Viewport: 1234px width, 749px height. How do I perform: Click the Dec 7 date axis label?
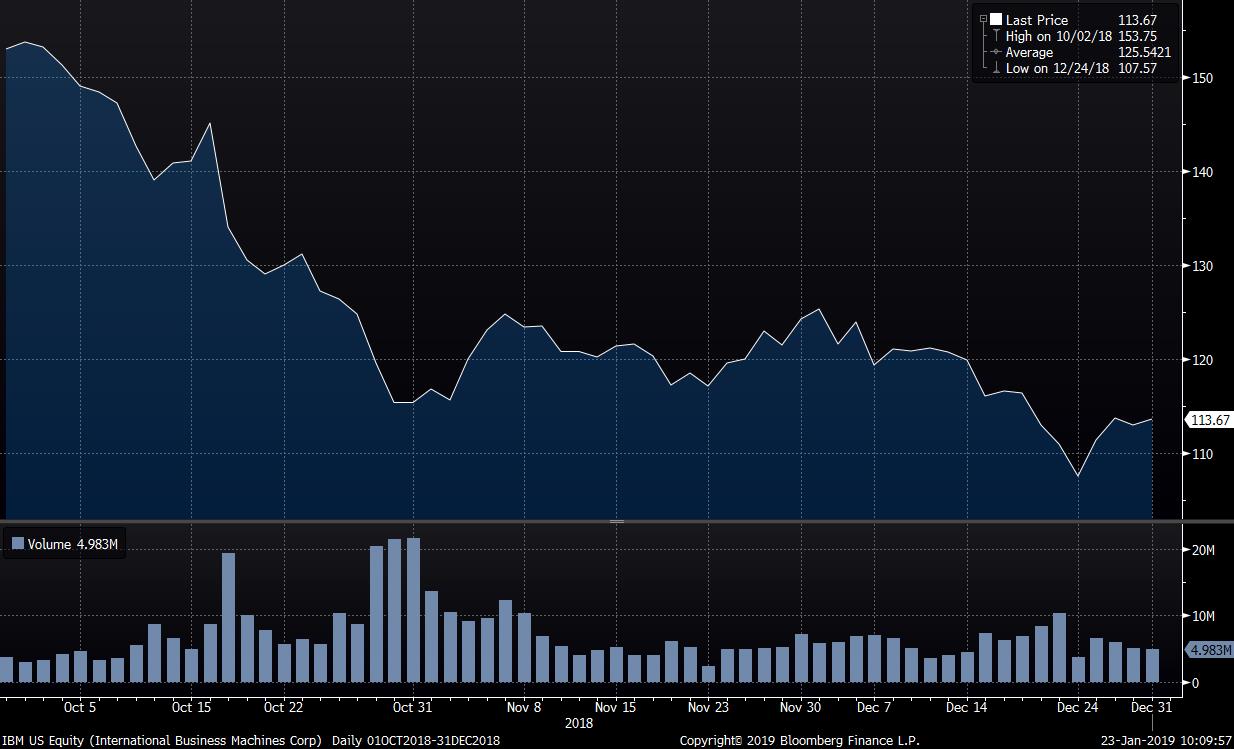pos(874,707)
